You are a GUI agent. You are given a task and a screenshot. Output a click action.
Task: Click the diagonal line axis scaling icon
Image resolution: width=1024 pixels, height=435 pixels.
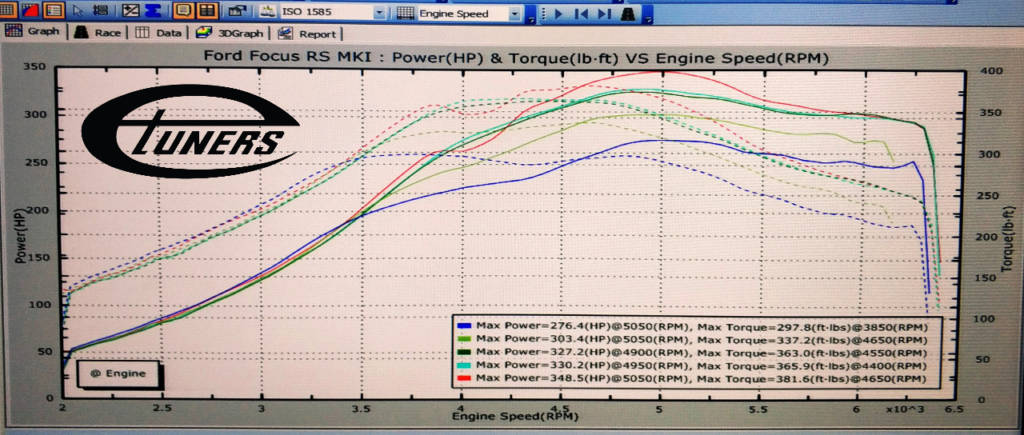point(131,12)
